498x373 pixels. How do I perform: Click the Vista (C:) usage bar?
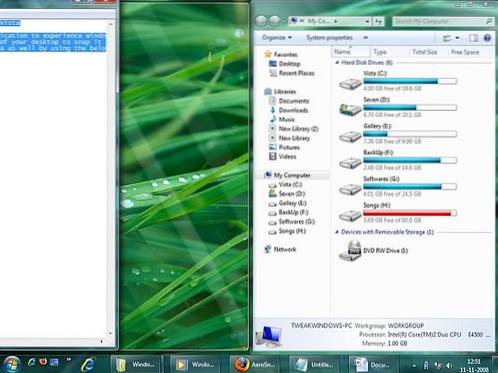410,81
